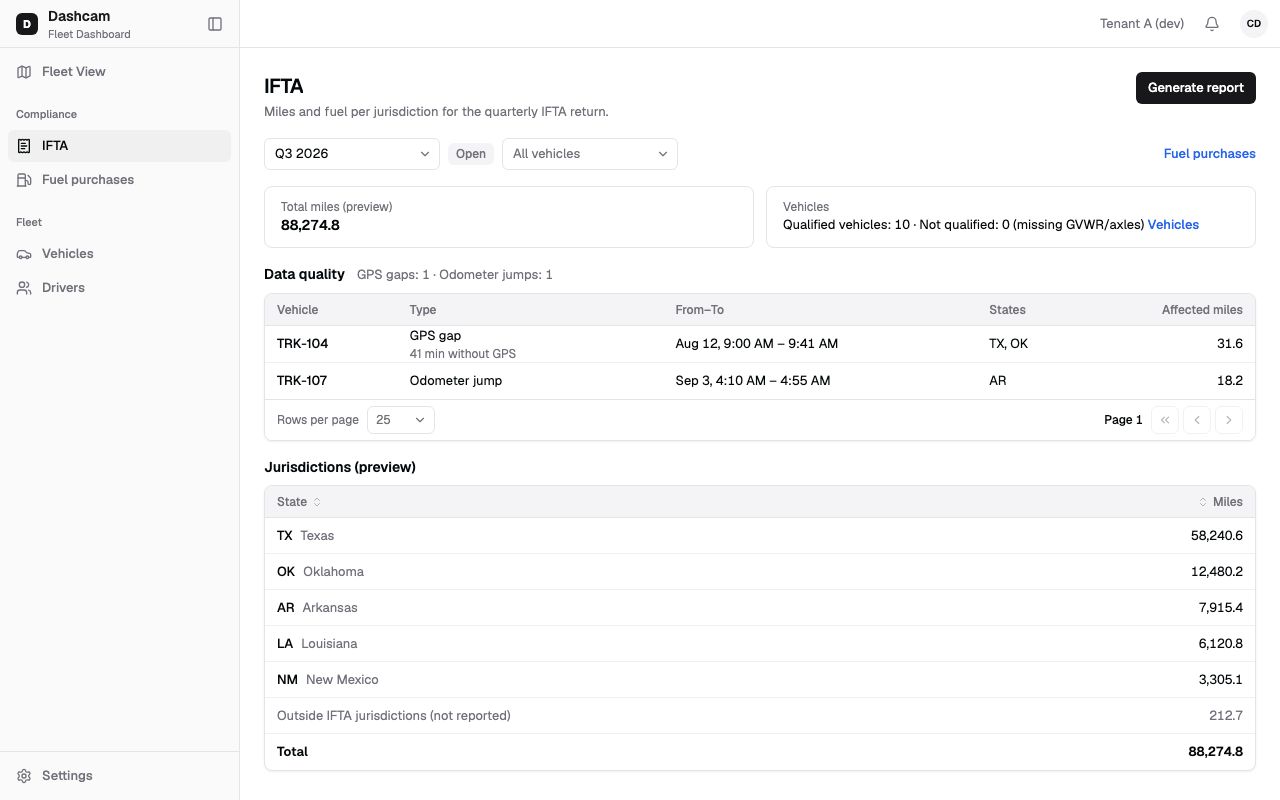The image size is (1280, 800).
Task: Open the CD user avatar
Action: [x=1253, y=24]
